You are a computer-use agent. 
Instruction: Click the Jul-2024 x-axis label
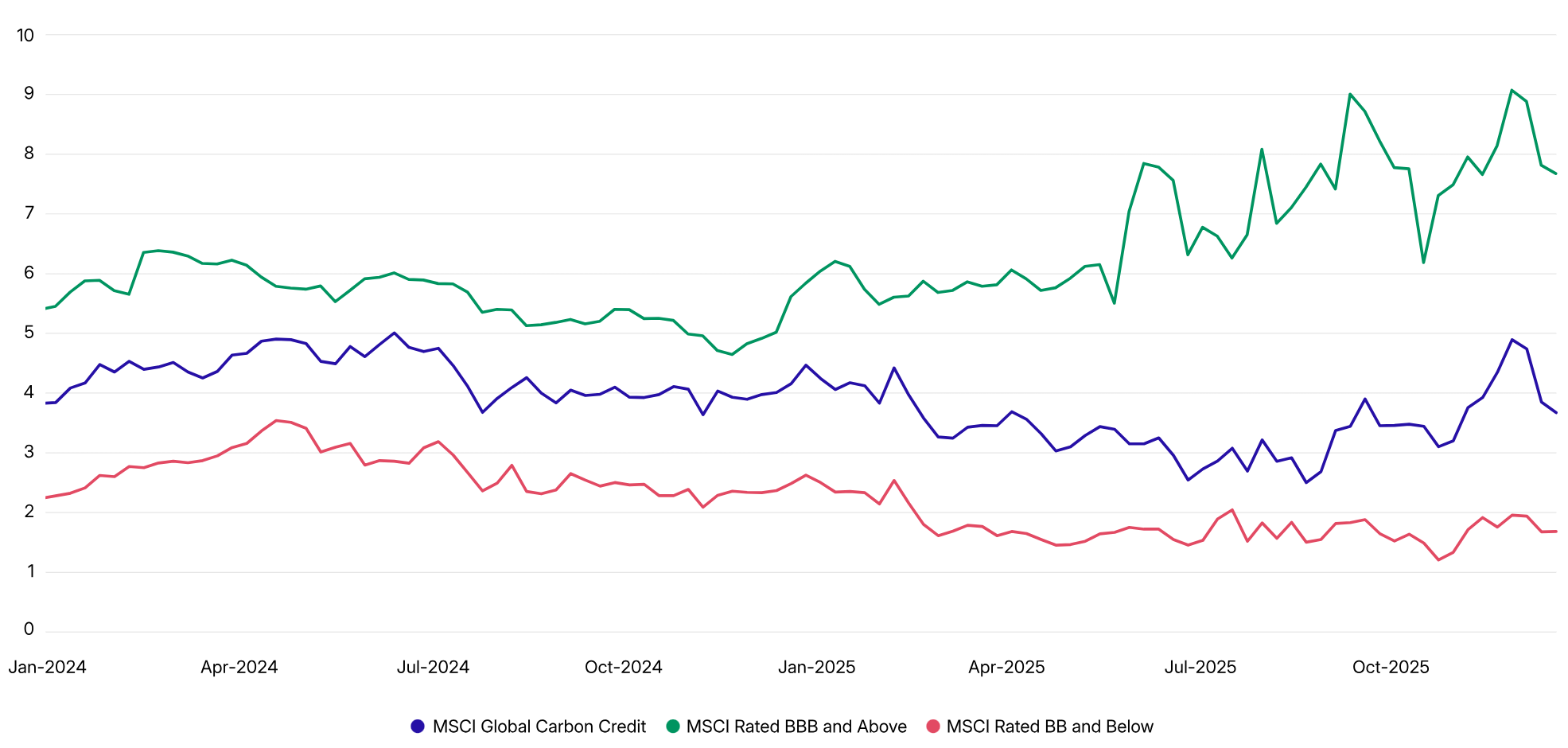[433, 667]
